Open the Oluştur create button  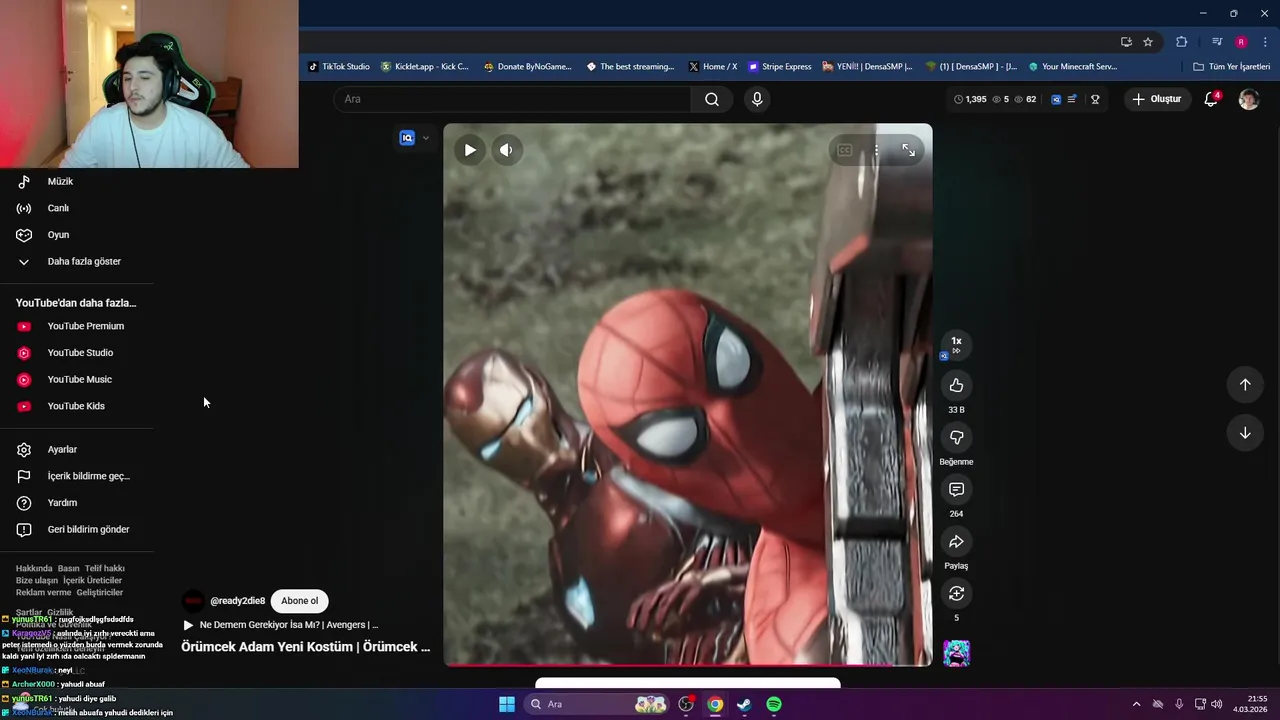point(1157,99)
